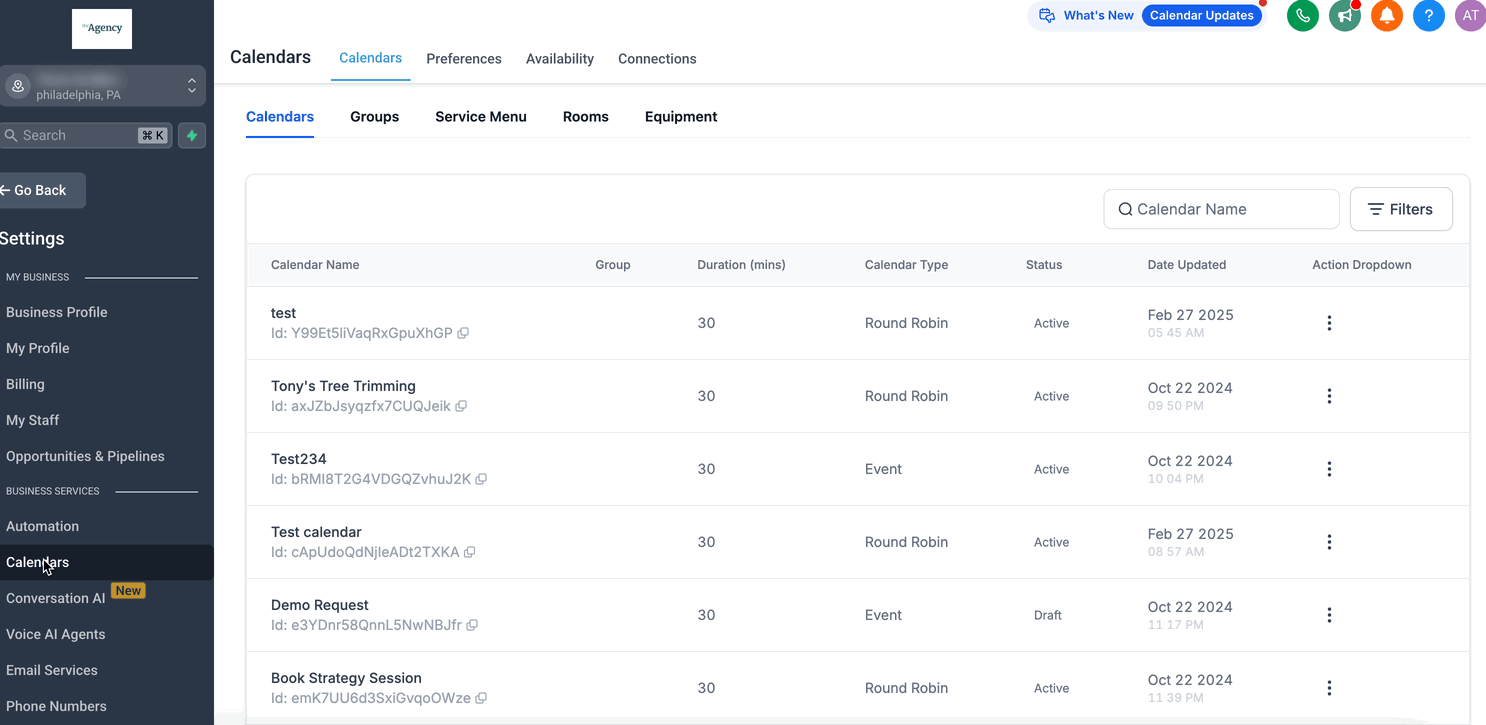Open the megaphone announcements icon
This screenshot has width=1486, height=725.
coord(1345,16)
